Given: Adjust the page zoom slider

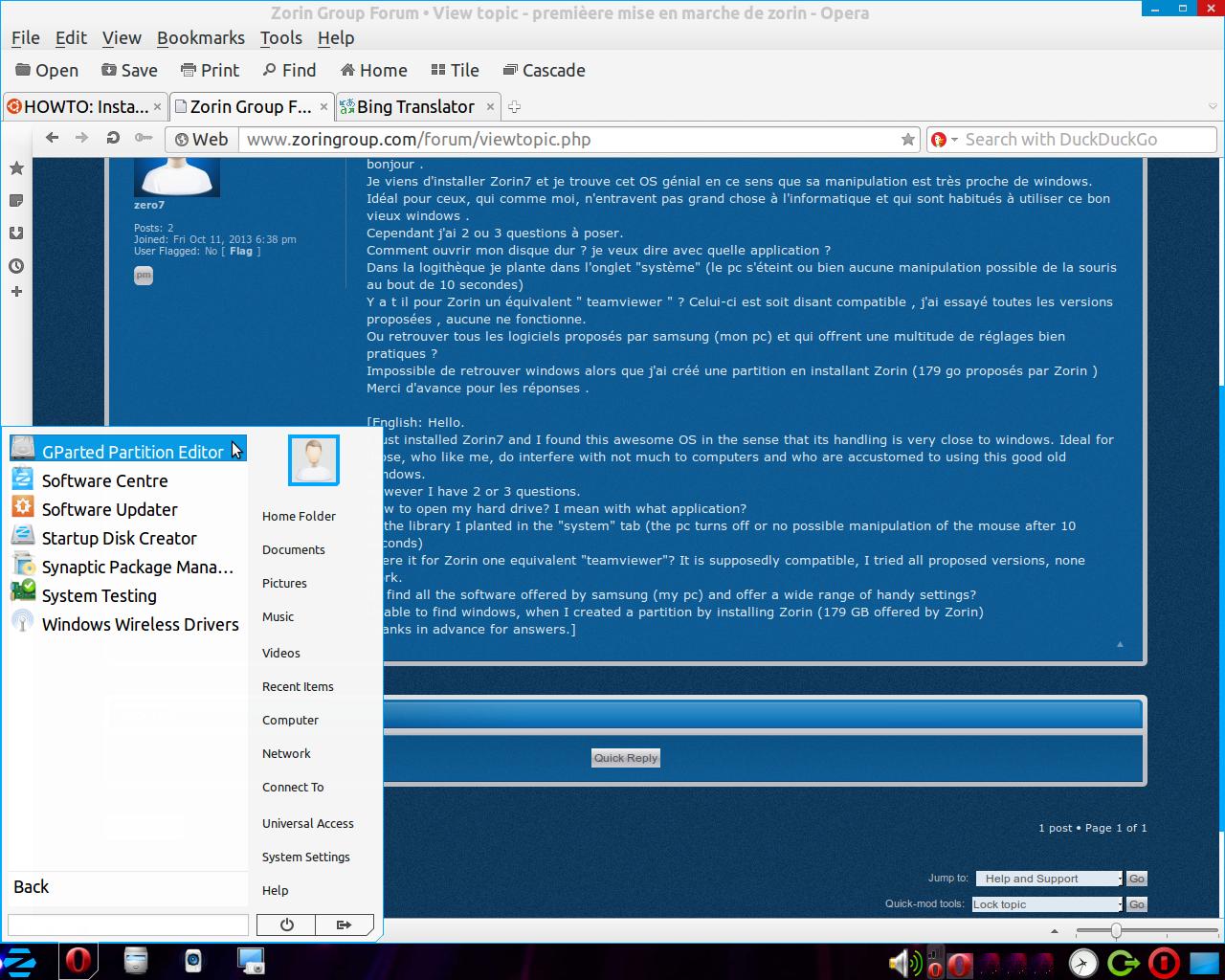Looking at the screenshot, I should click(x=1116, y=931).
